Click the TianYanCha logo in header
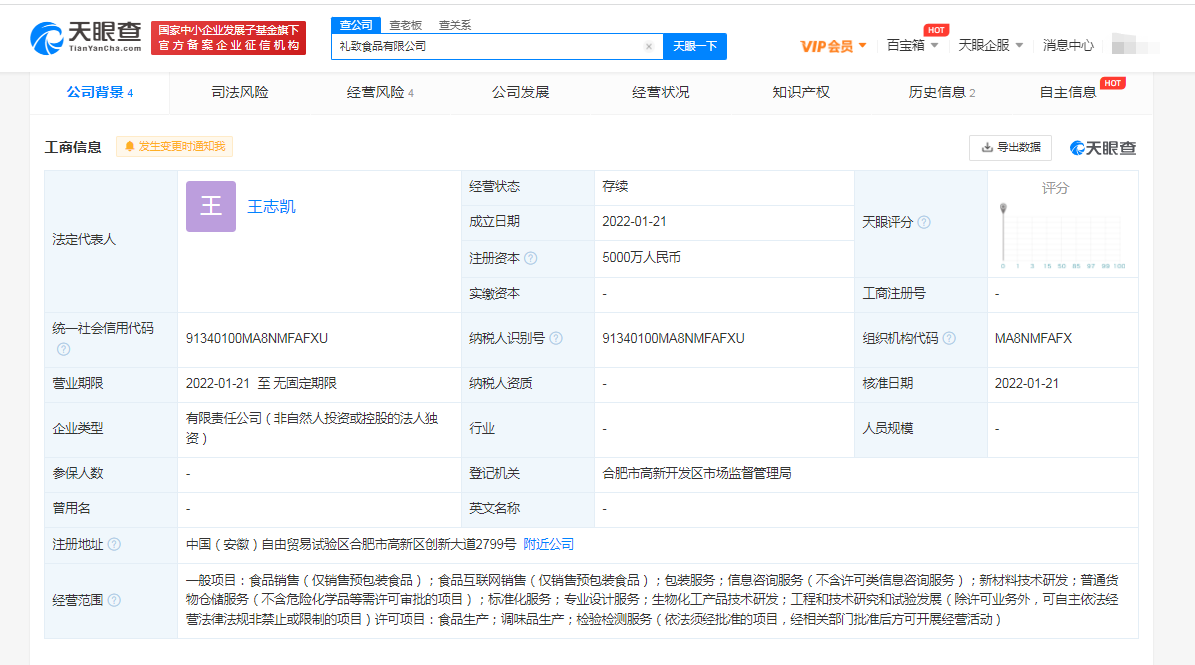Image resolution: width=1195 pixels, height=665 pixels. pyautogui.click(x=88, y=39)
